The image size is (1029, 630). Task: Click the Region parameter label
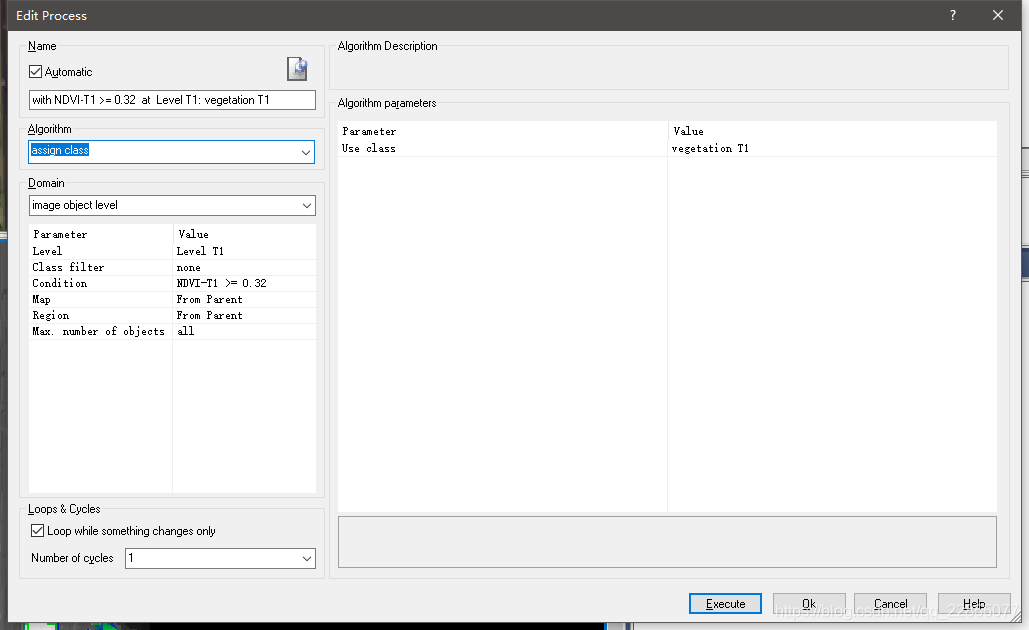pos(51,315)
